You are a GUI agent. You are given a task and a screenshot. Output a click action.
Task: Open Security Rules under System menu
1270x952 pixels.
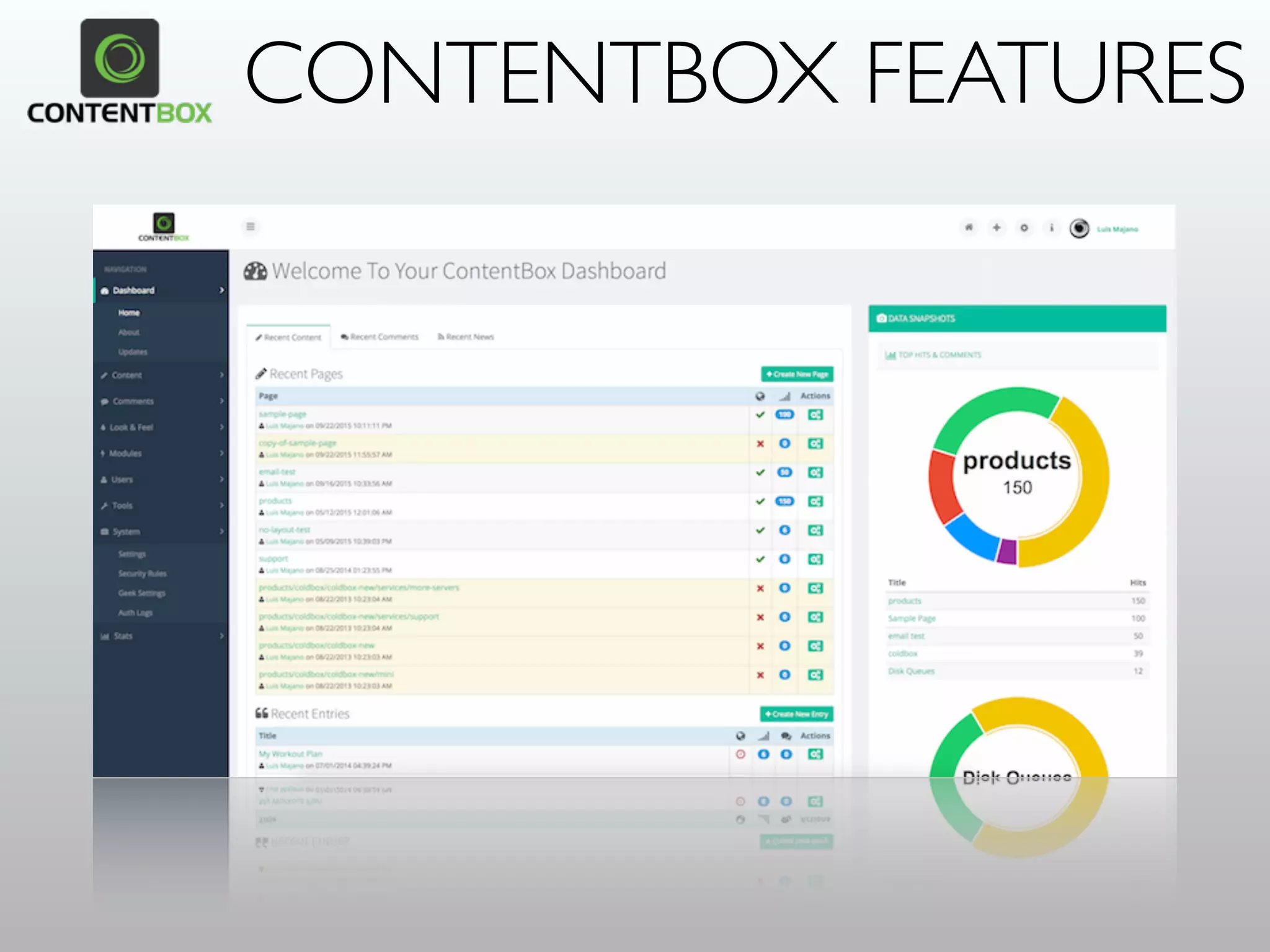tap(142, 573)
